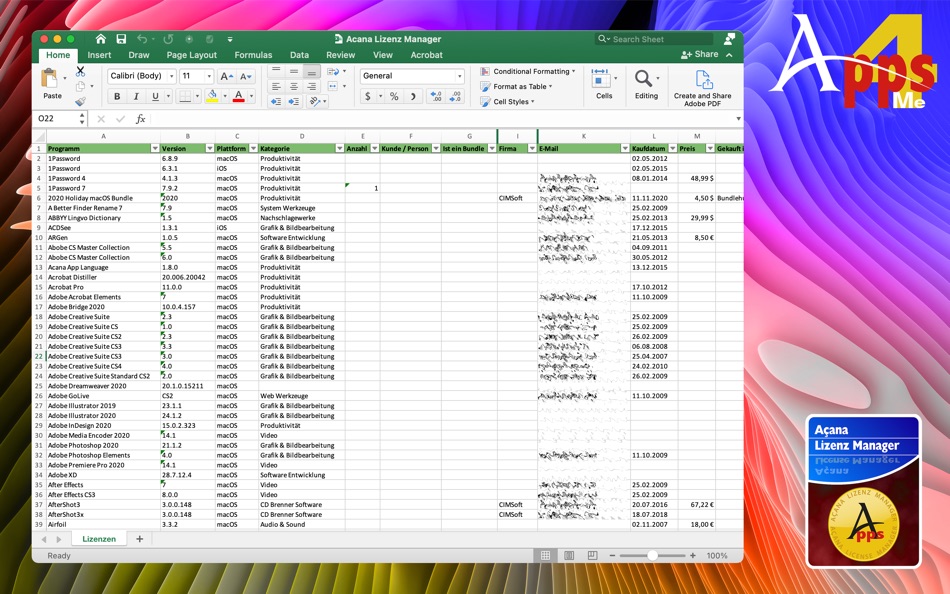
Task: Toggle align text left
Action: click(276, 87)
